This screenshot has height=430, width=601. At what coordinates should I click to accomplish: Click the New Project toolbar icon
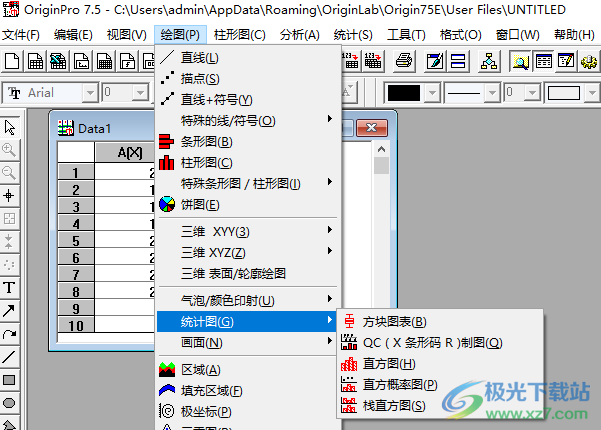tap(12, 61)
